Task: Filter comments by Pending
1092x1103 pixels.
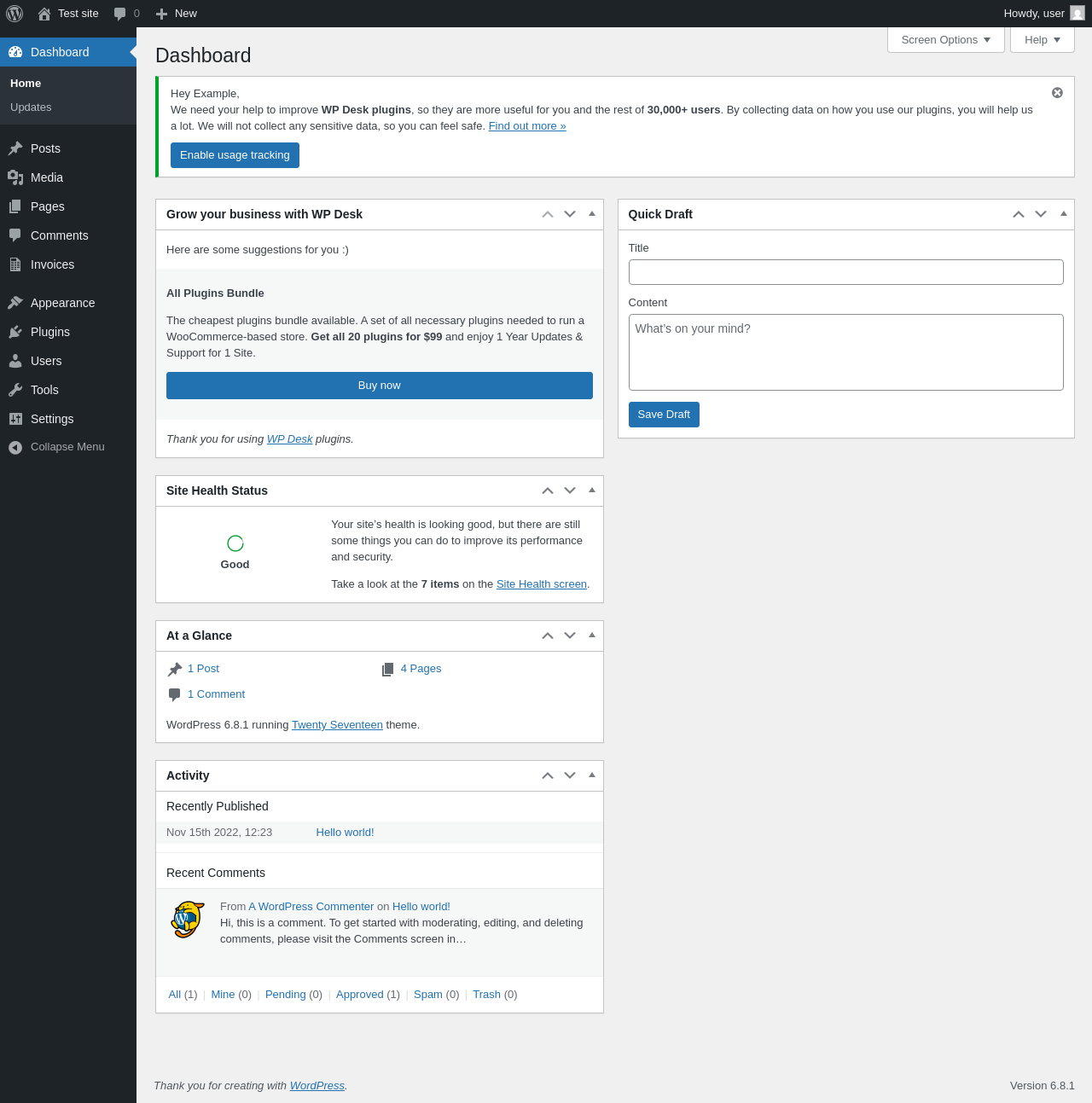Action: click(x=285, y=995)
